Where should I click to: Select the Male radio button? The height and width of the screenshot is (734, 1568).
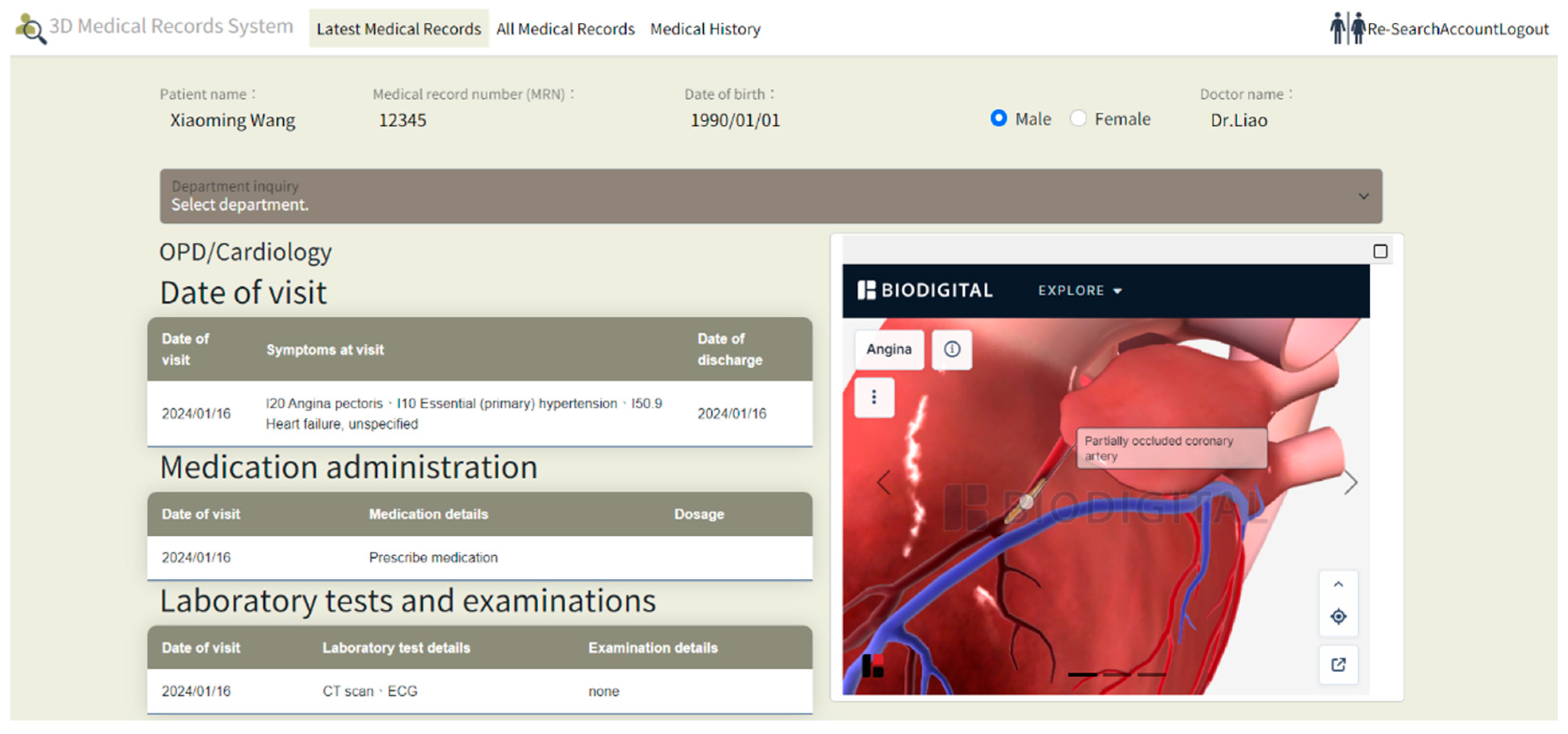998,119
